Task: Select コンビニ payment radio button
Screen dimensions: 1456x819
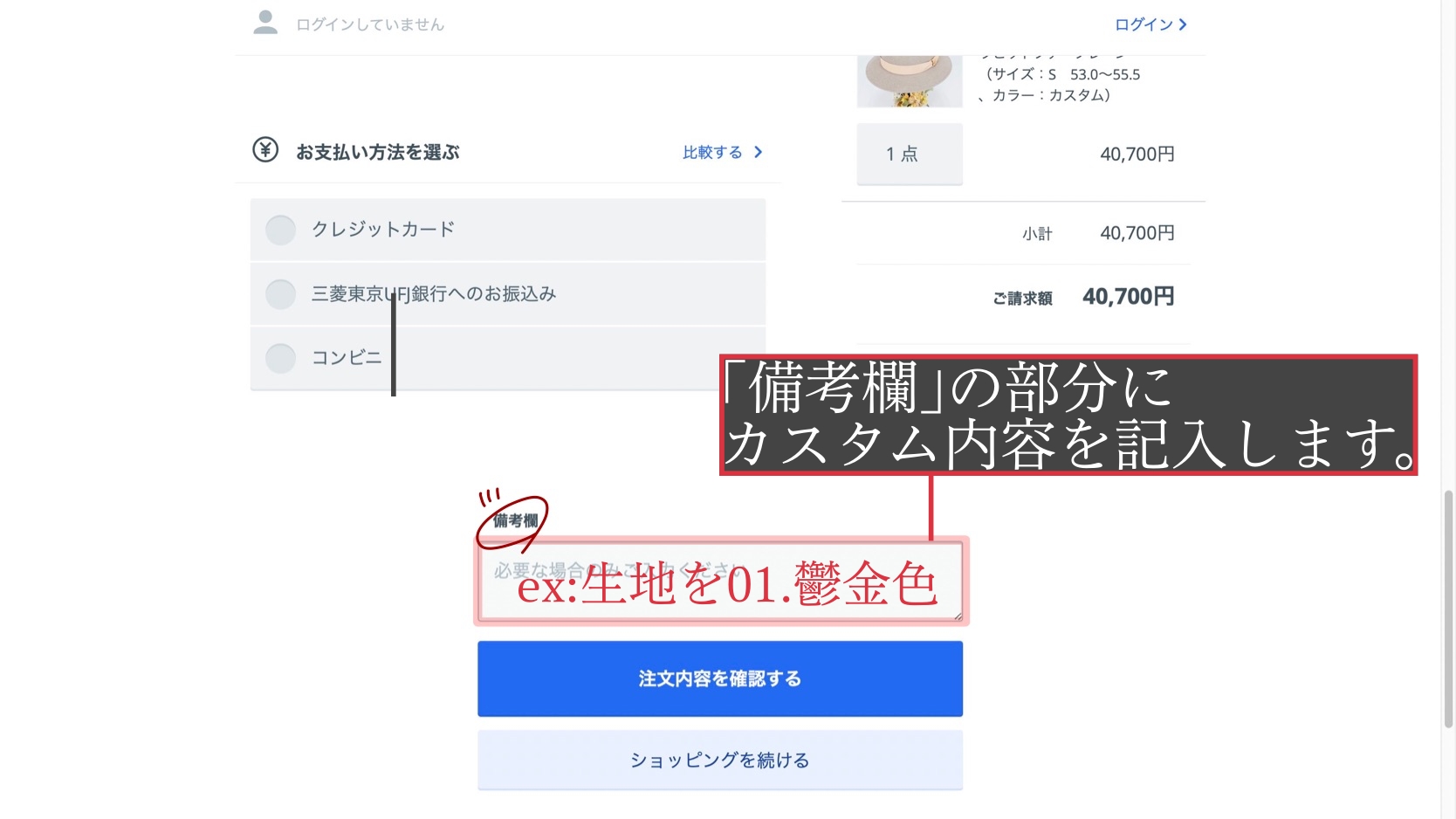Action: coord(280,358)
